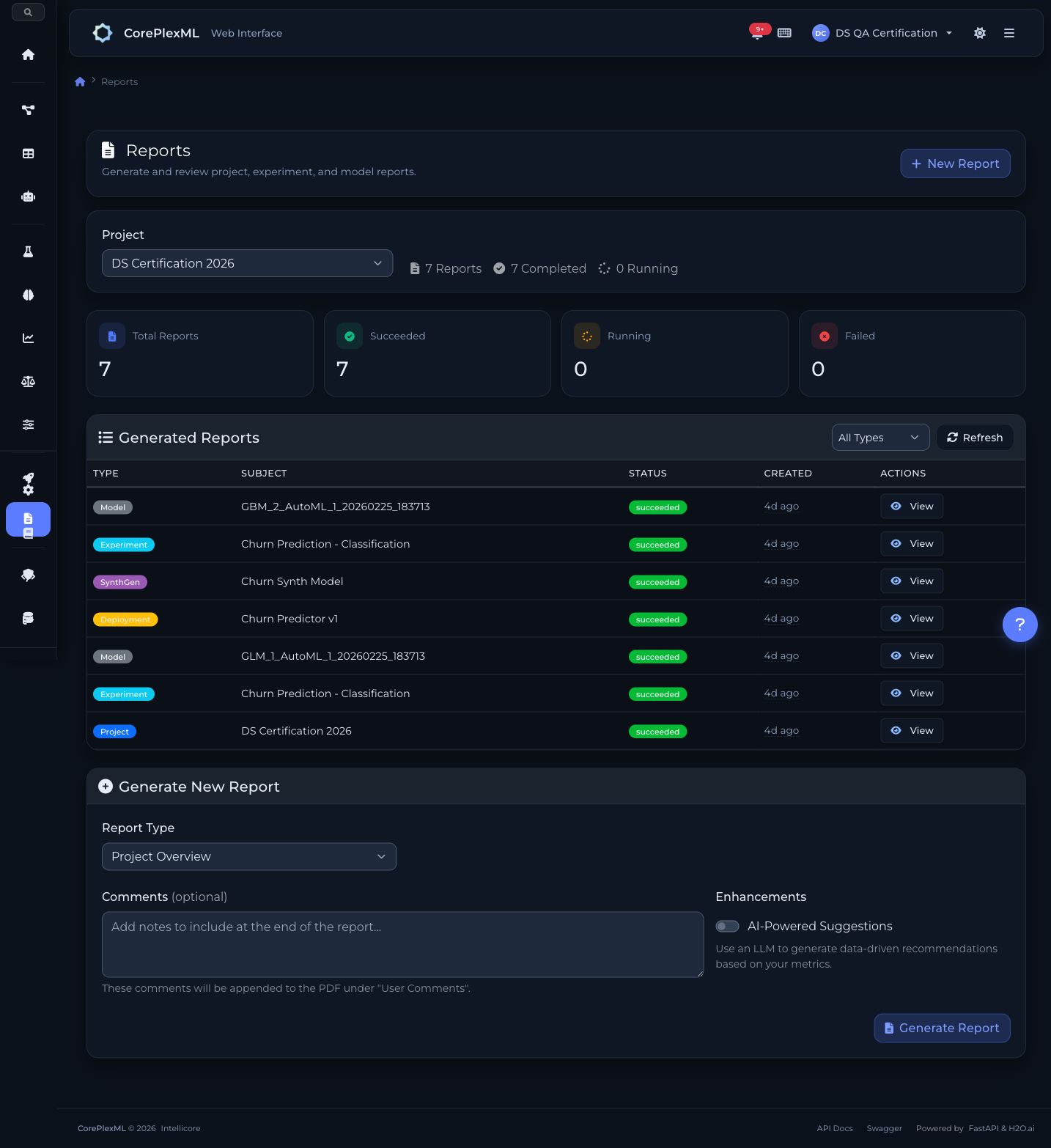Open the All Types filter dropdown
Viewport: 1051px width, 1148px height.
pyautogui.click(x=880, y=437)
